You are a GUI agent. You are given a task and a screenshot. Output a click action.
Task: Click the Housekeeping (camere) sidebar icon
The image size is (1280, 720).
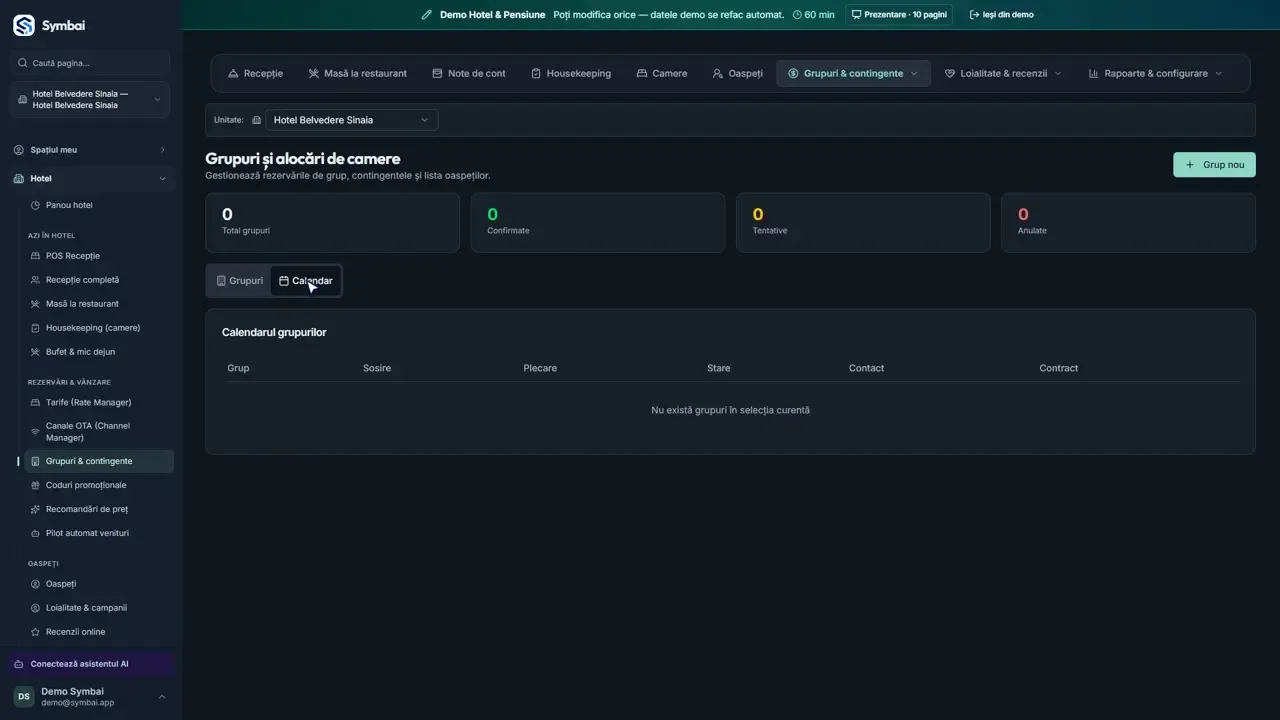[x=35, y=328]
